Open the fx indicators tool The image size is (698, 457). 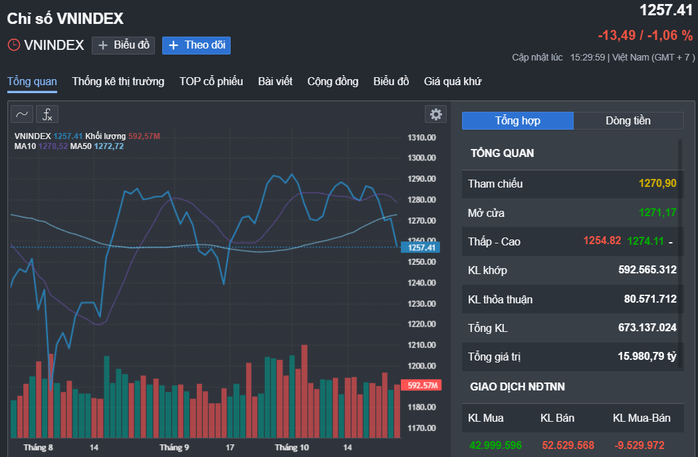click(x=47, y=114)
